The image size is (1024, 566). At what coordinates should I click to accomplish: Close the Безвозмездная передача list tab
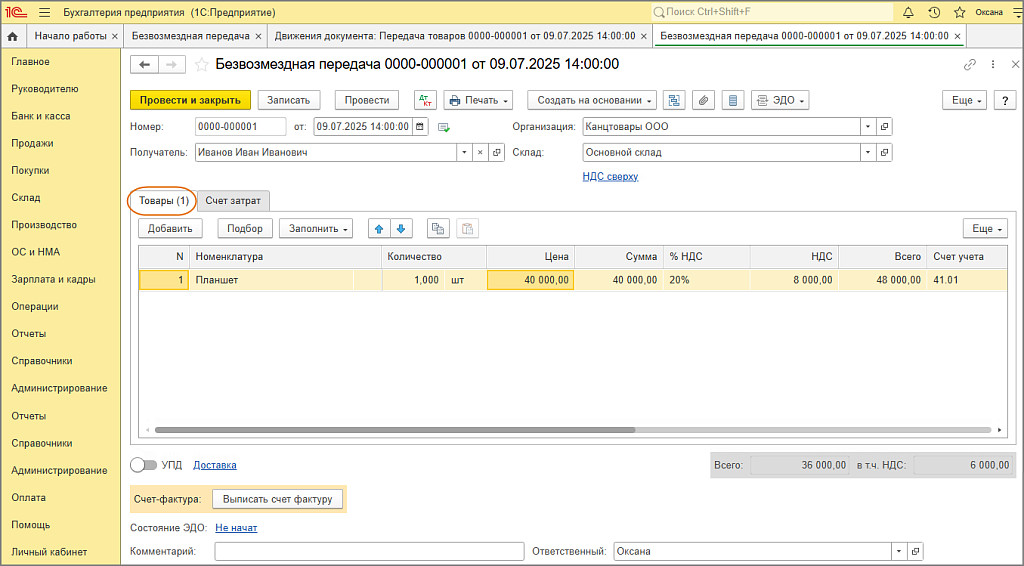pyautogui.click(x=258, y=37)
